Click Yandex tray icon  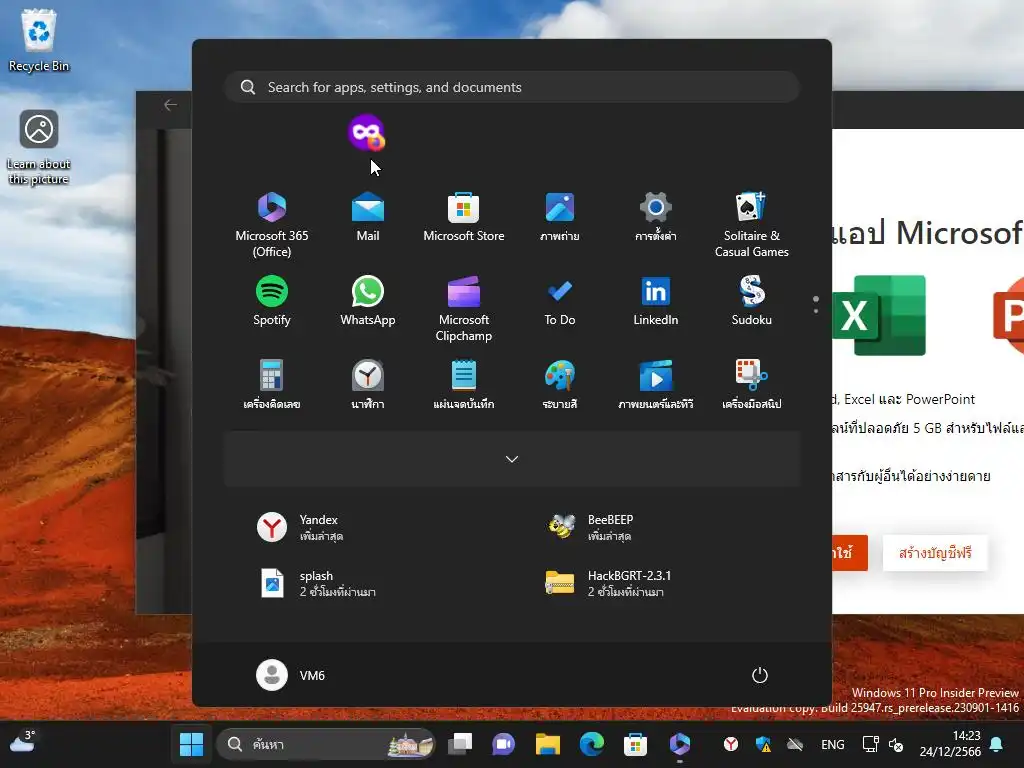731,744
